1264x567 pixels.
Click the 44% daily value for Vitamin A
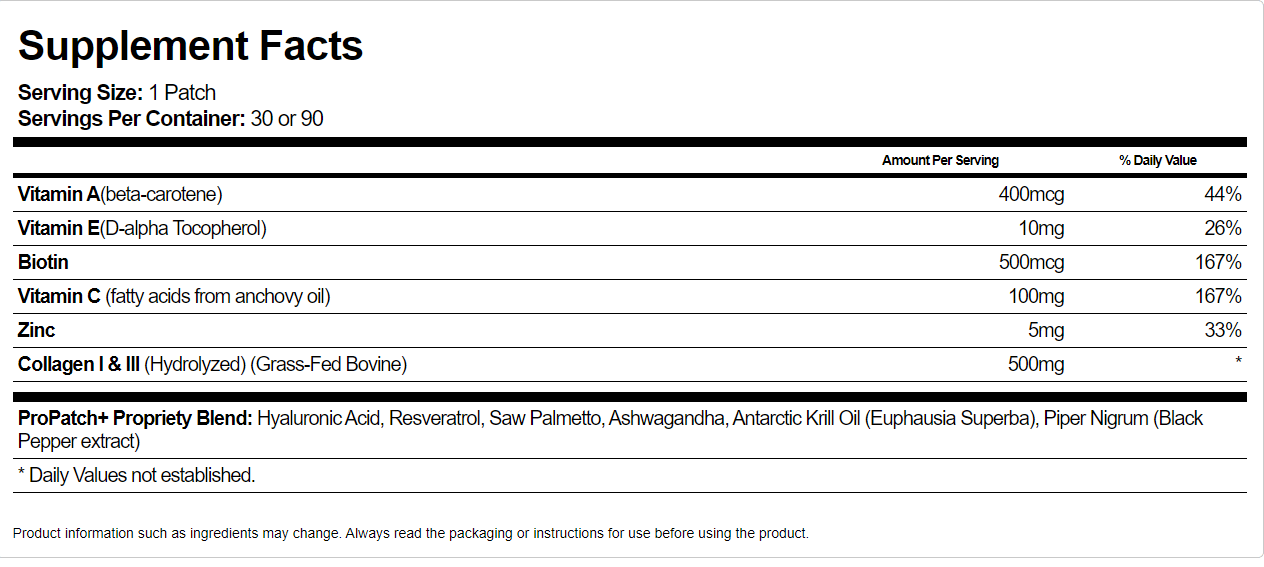click(x=1223, y=194)
